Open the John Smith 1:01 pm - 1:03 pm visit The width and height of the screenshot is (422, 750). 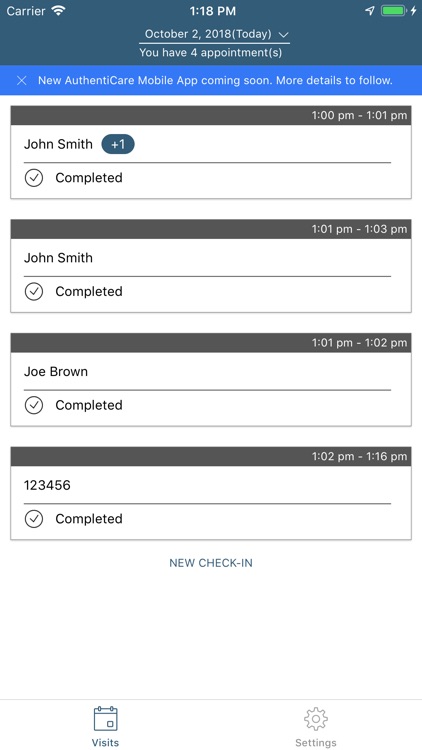(211, 266)
